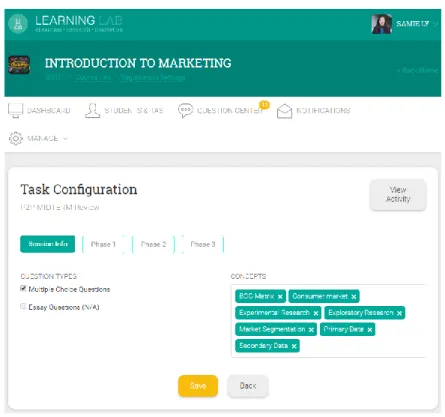The height and width of the screenshot is (417, 445).
Task: Click the Dashboard monitor icon
Action: 15,110
